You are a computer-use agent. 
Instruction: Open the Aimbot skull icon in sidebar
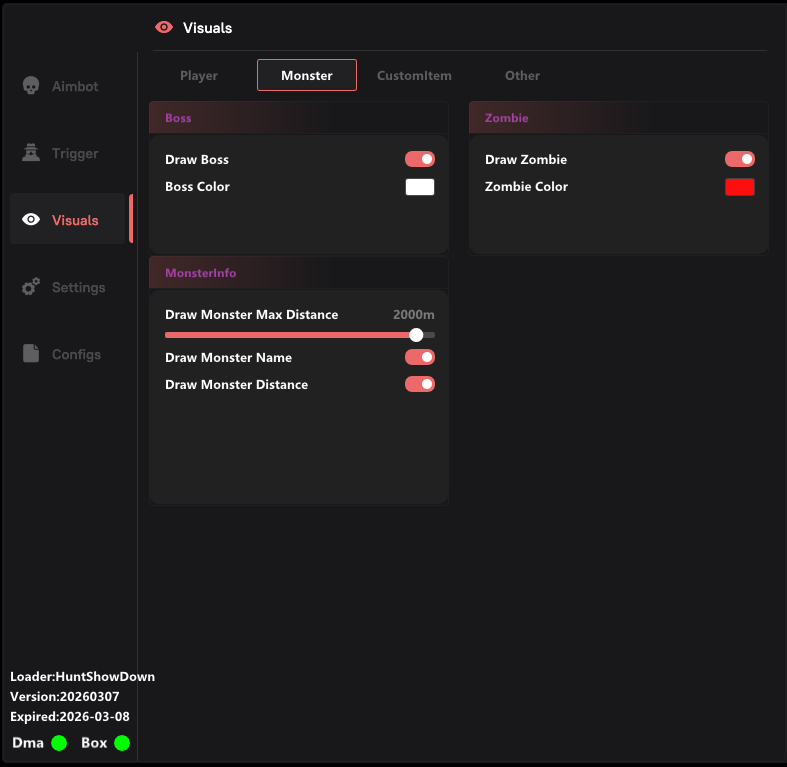point(31,87)
